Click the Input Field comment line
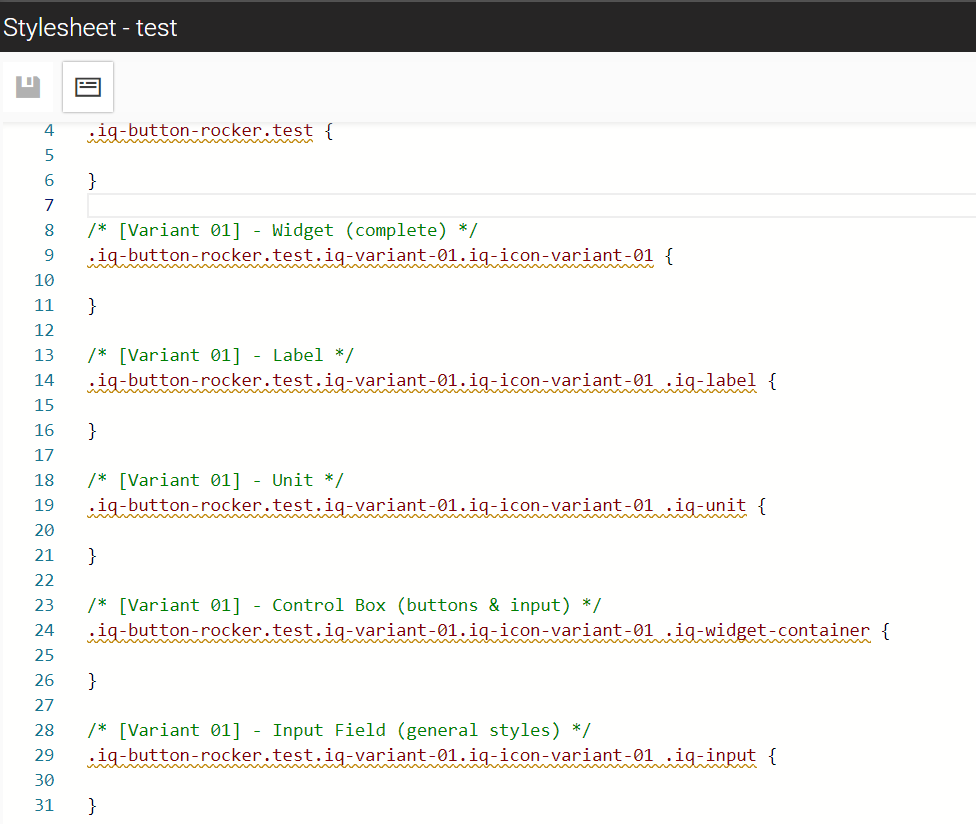The image size is (976, 824). tap(339, 730)
